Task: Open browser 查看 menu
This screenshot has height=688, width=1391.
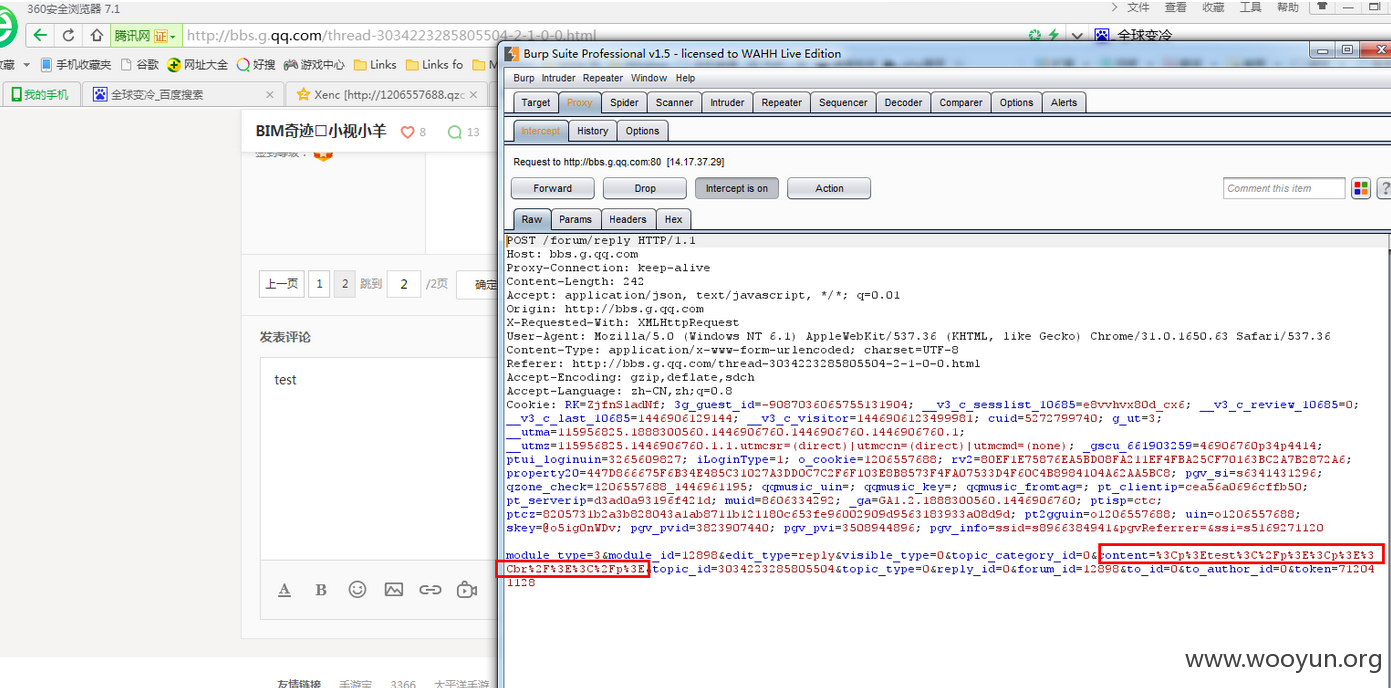Action: click(1175, 7)
